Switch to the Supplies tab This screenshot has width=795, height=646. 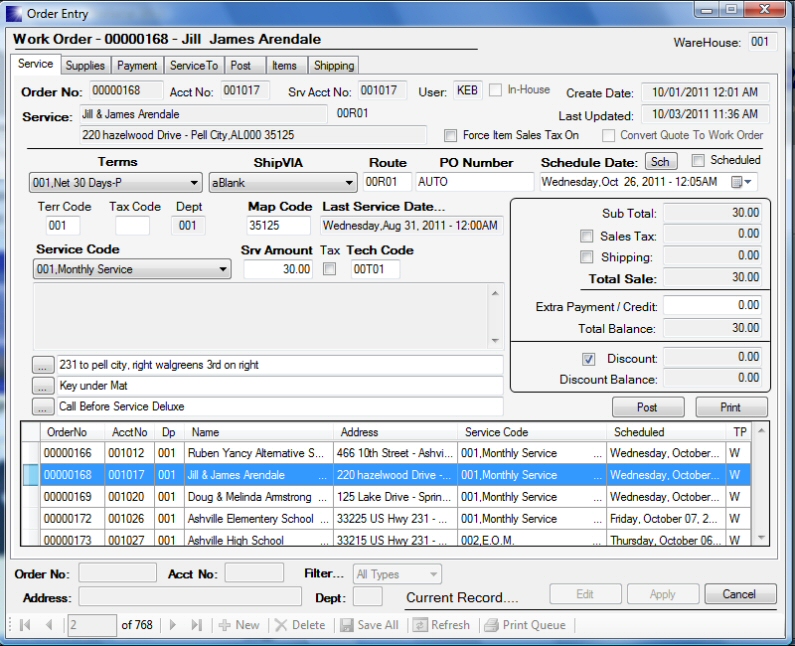click(x=85, y=66)
